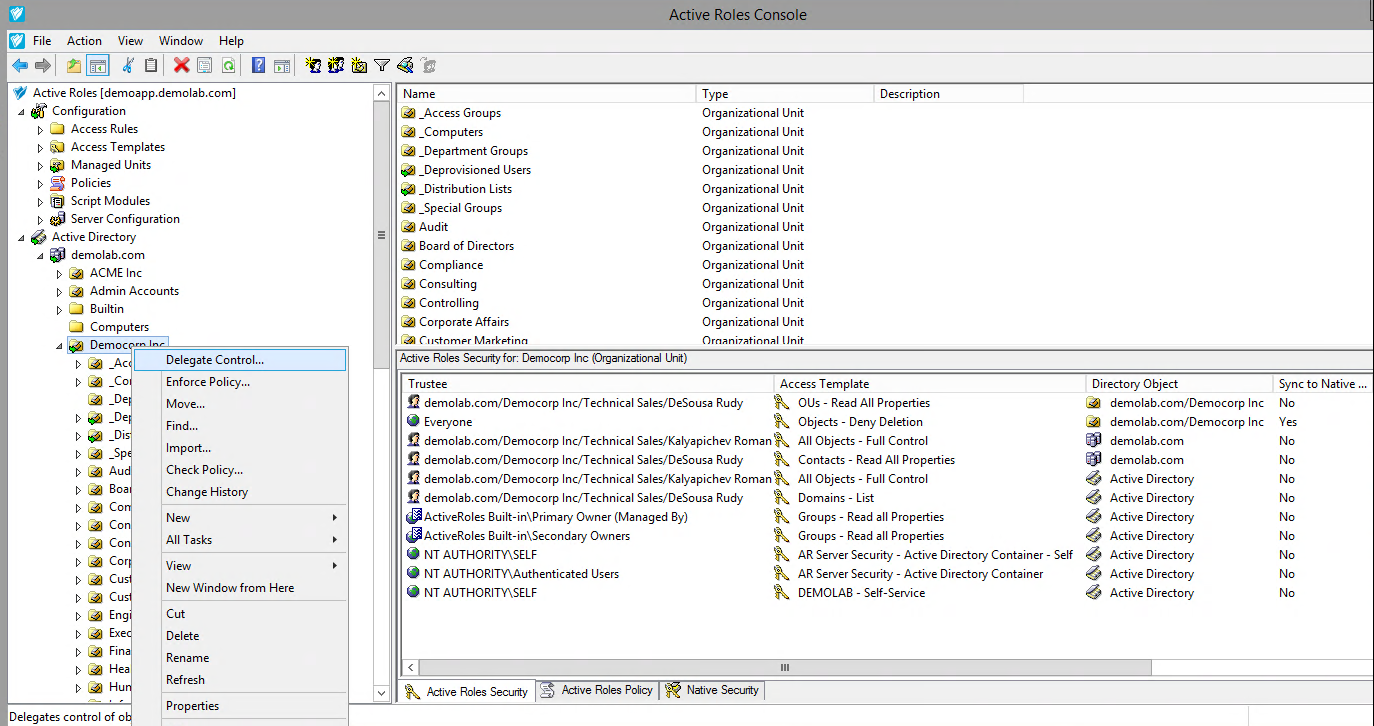
Task: Sort by the Trustee column header
Action: pyautogui.click(x=588, y=384)
